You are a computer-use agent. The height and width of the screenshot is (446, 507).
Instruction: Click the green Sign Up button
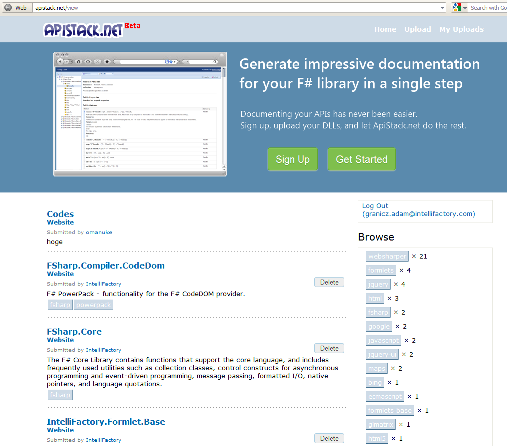(293, 159)
